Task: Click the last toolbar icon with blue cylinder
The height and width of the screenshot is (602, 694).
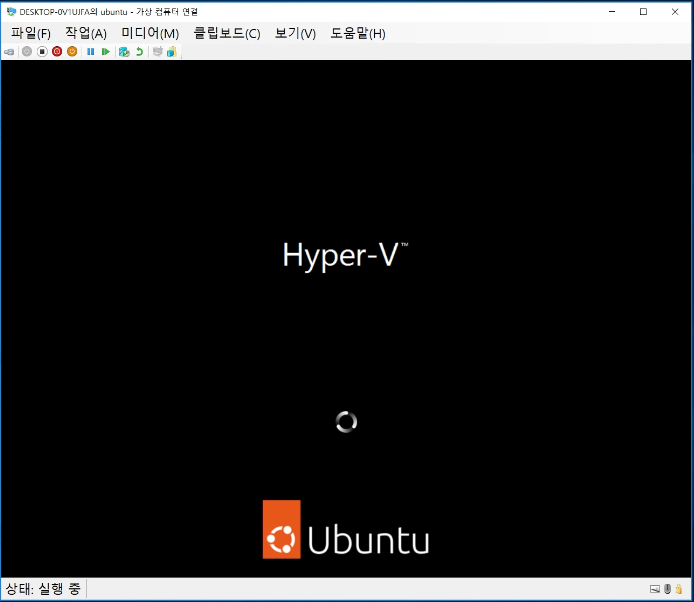Action: click(172, 52)
